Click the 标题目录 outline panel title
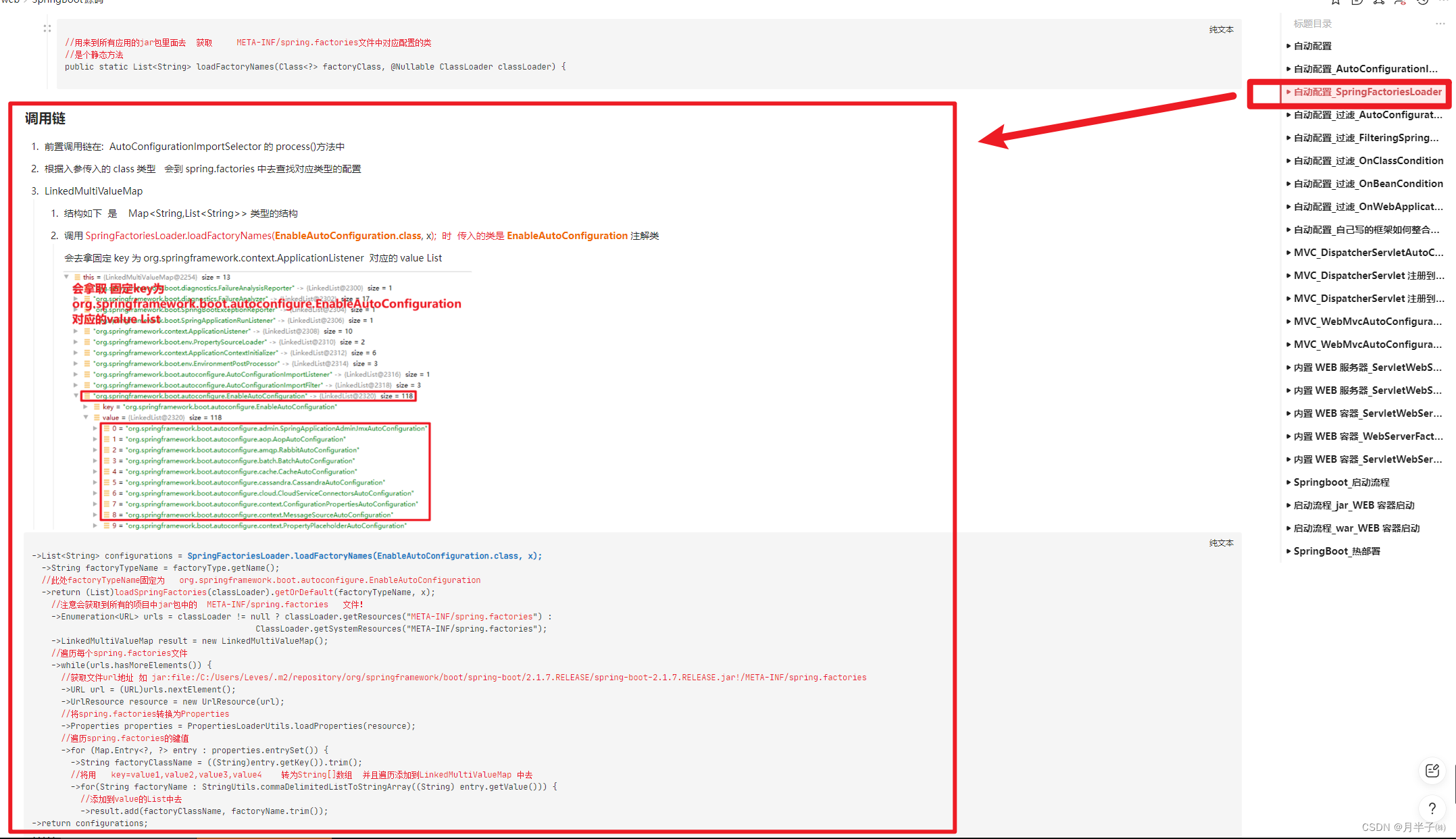Viewport: 1456px width, 839px height. coord(1312,24)
